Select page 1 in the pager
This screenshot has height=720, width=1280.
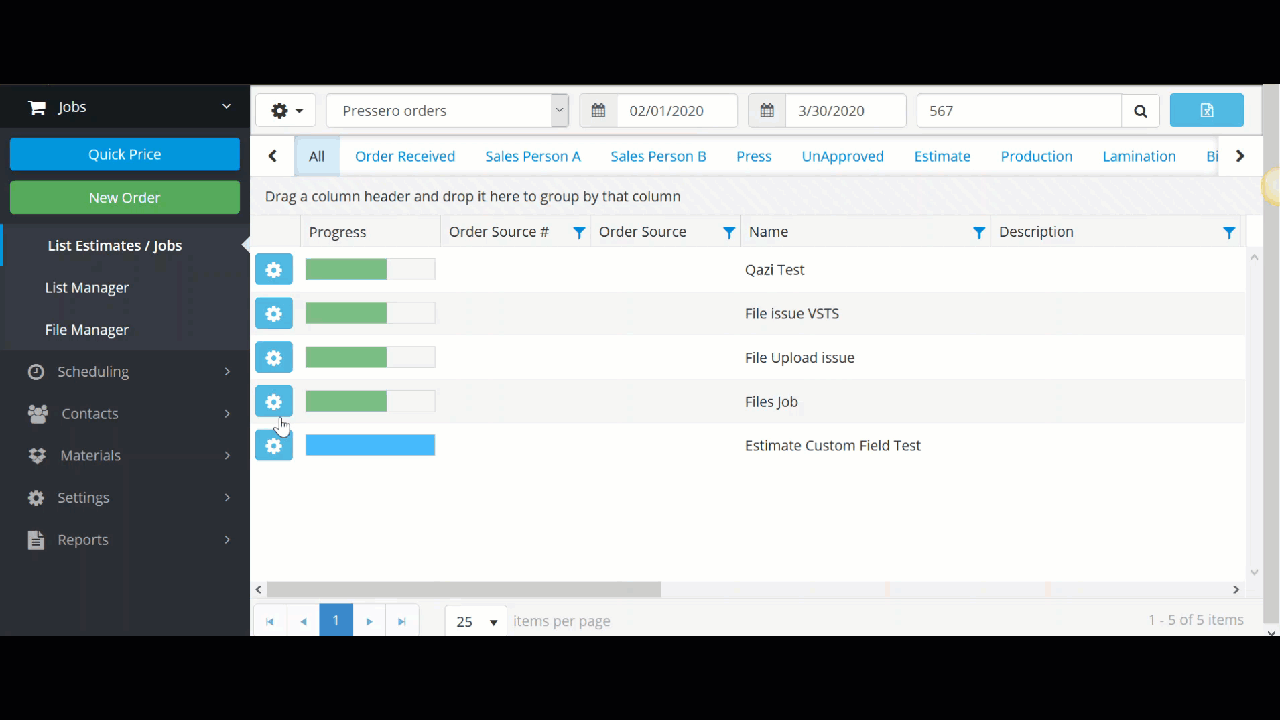coord(336,621)
